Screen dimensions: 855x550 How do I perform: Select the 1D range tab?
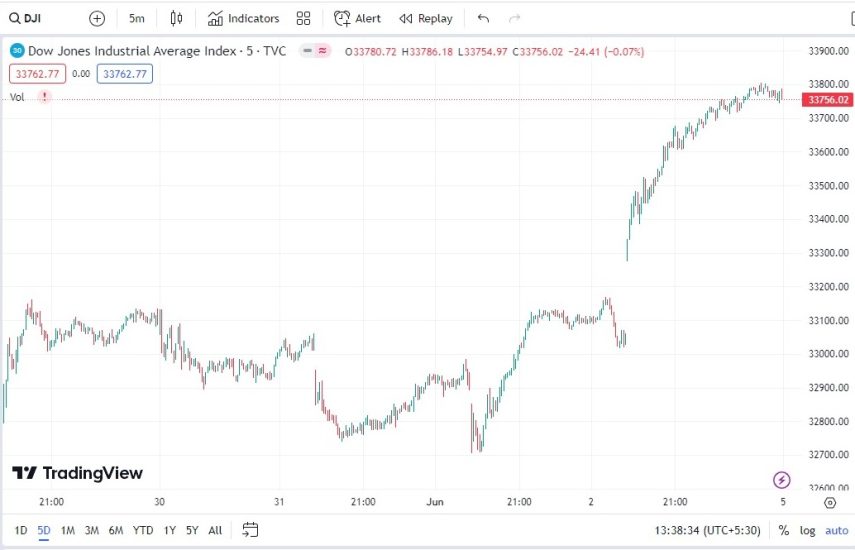tap(20, 530)
